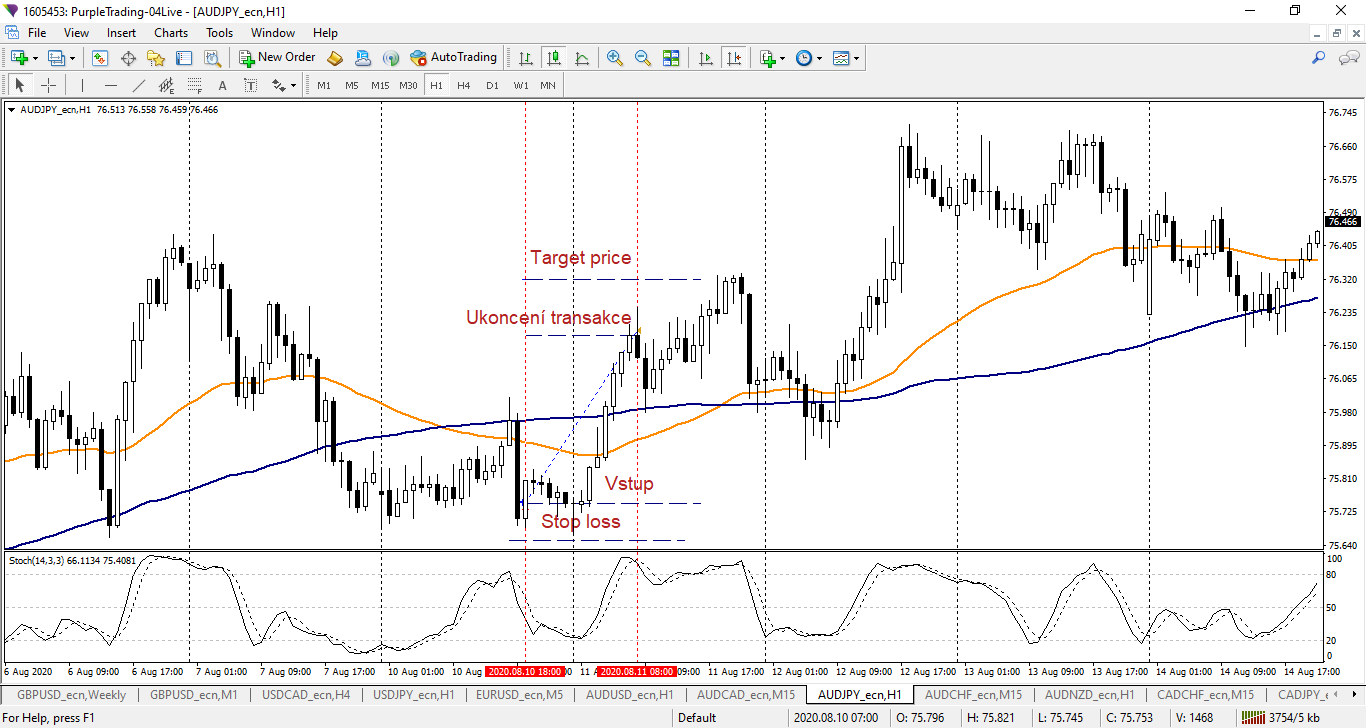The image size is (1366, 728).
Task: Switch to the EURUSD_ecn,M5 chart tab
Action: [519, 694]
